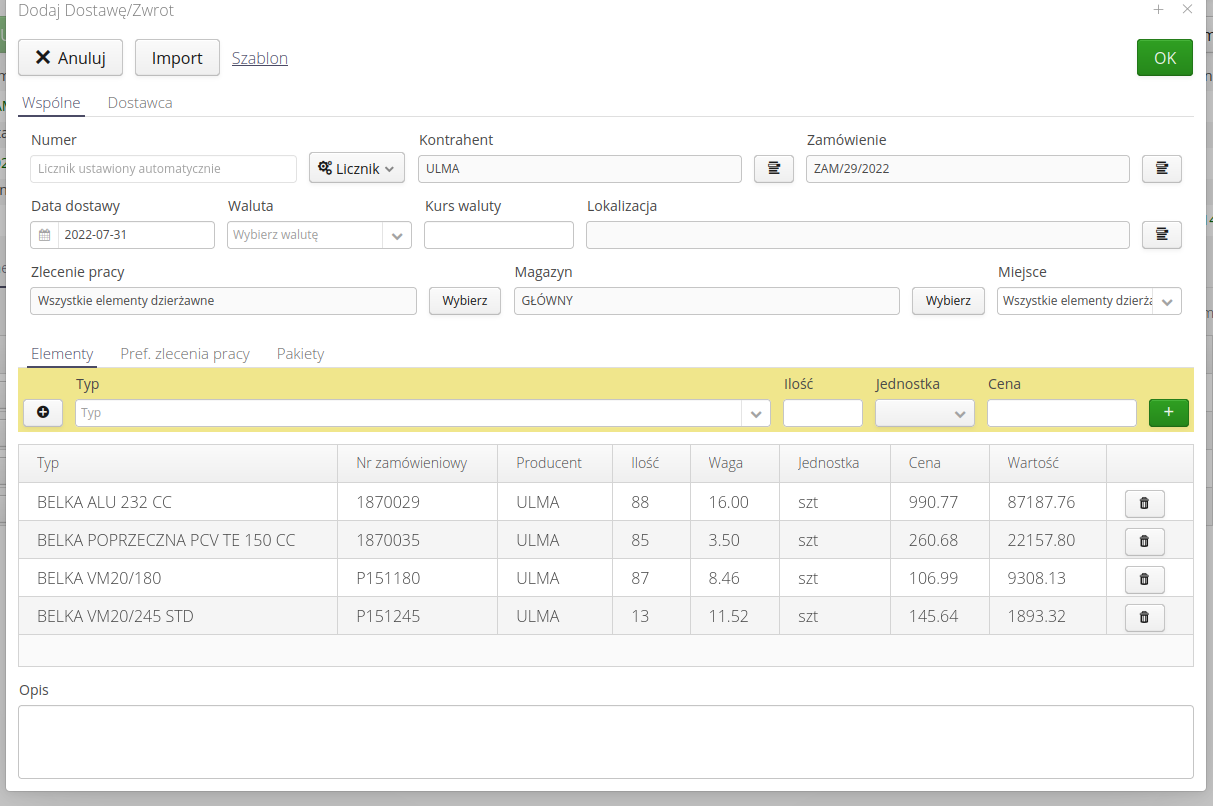Image resolution: width=1213 pixels, height=806 pixels.
Task: Delete the BELKA VM20/245 STD row
Action: click(1144, 617)
